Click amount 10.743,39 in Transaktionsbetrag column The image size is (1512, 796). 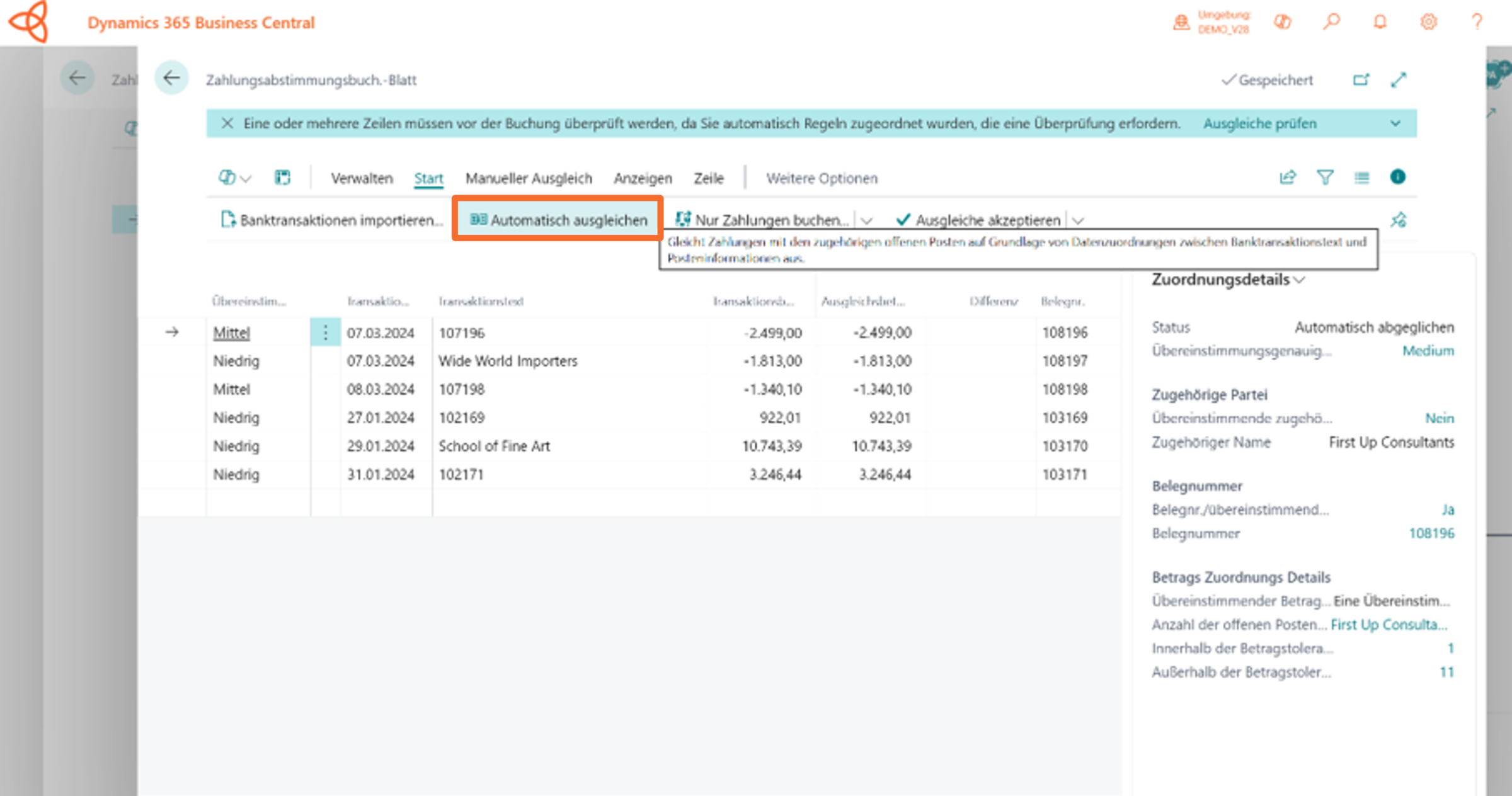click(772, 446)
